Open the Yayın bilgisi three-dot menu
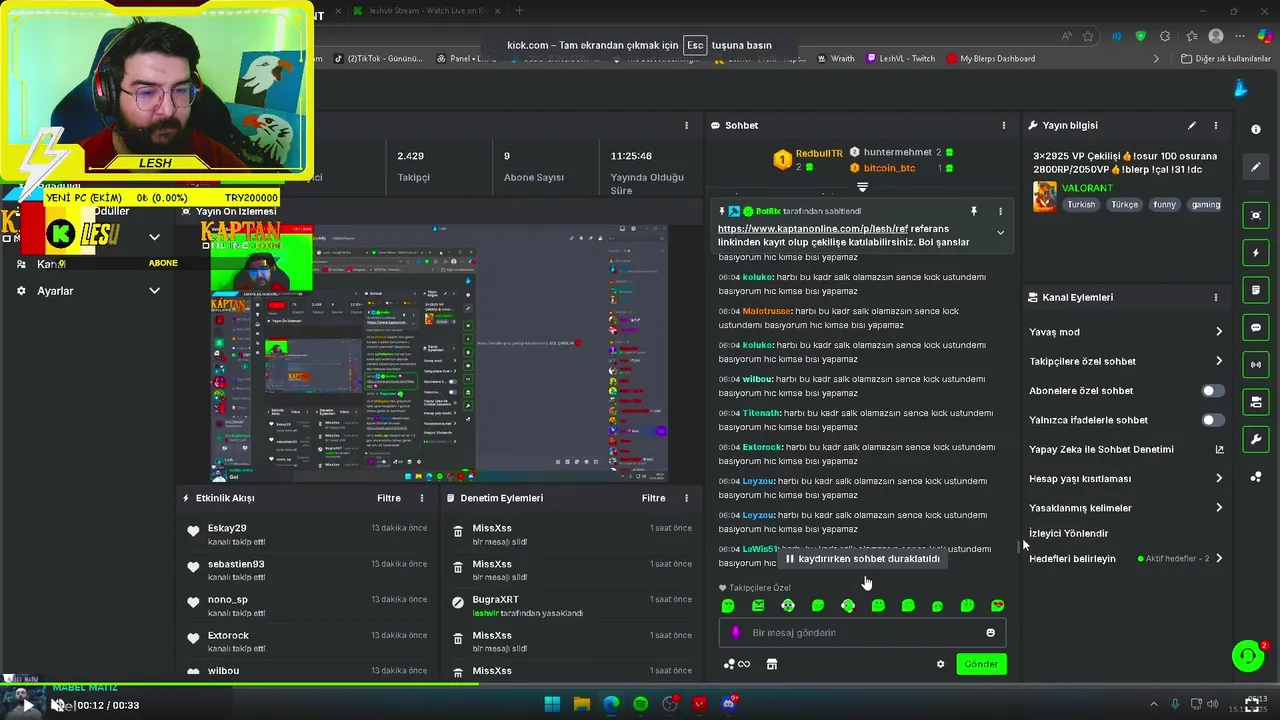 (1216, 125)
